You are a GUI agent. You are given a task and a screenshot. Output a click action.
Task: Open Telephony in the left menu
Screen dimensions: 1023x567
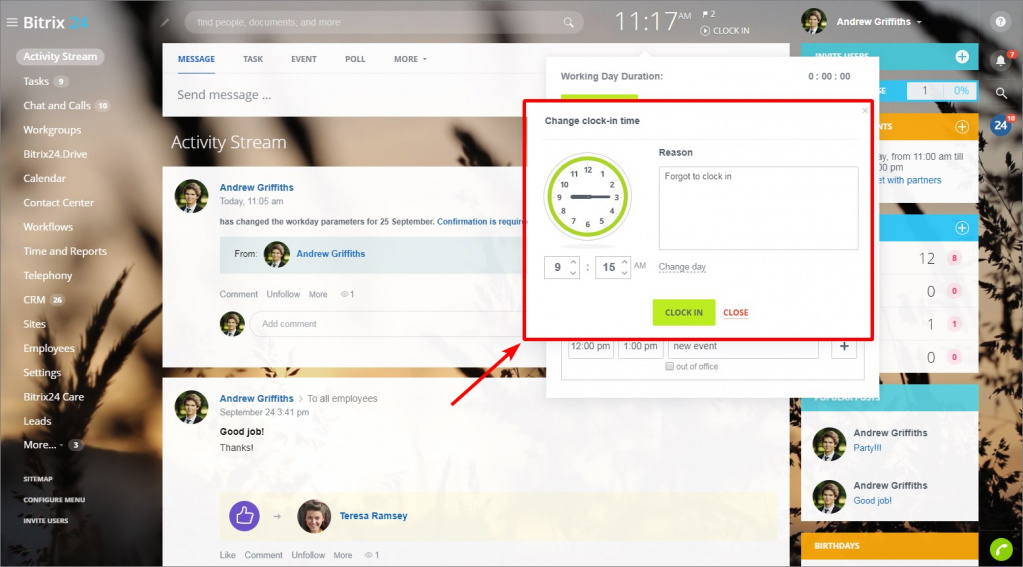point(48,275)
